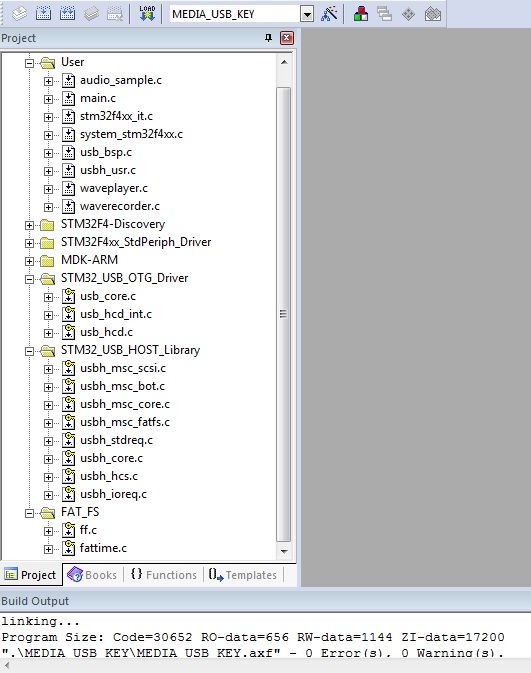Click the Program Size line in Build Output

253,637
